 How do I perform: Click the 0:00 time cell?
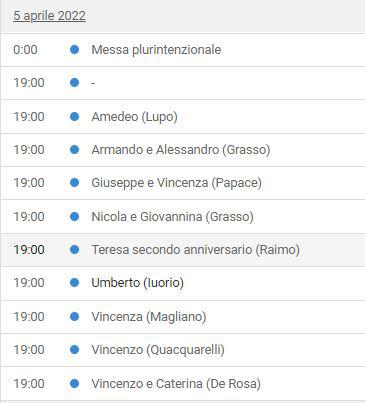click(x=25, y=50)
